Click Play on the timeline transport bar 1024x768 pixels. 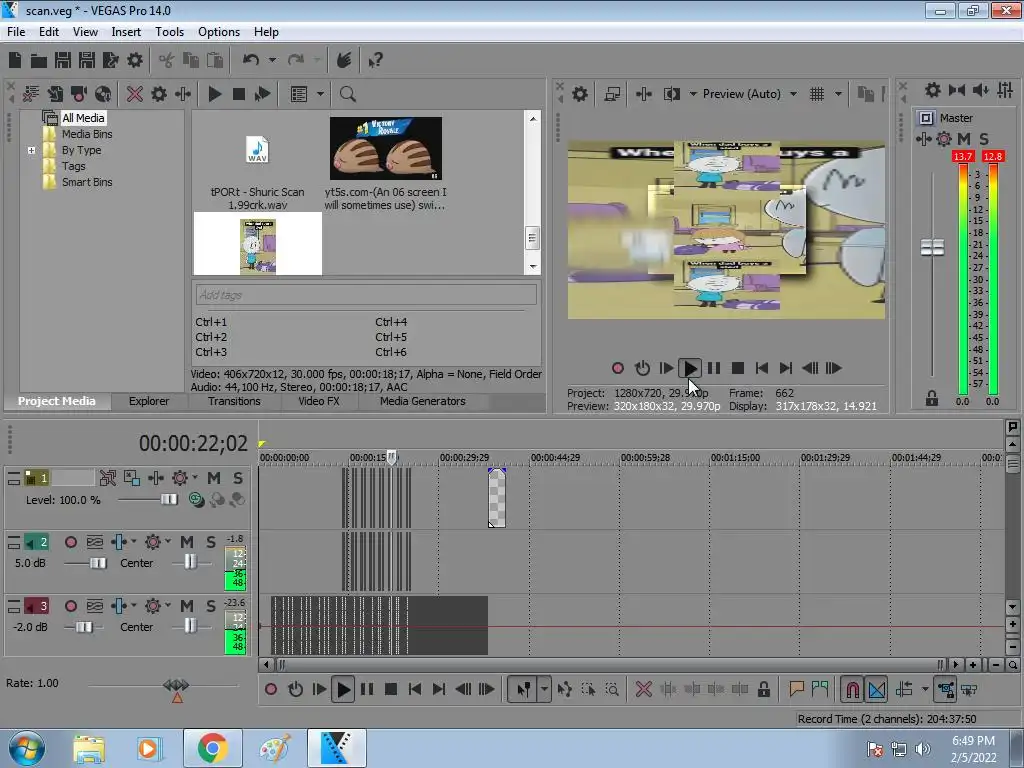[343, 689]
